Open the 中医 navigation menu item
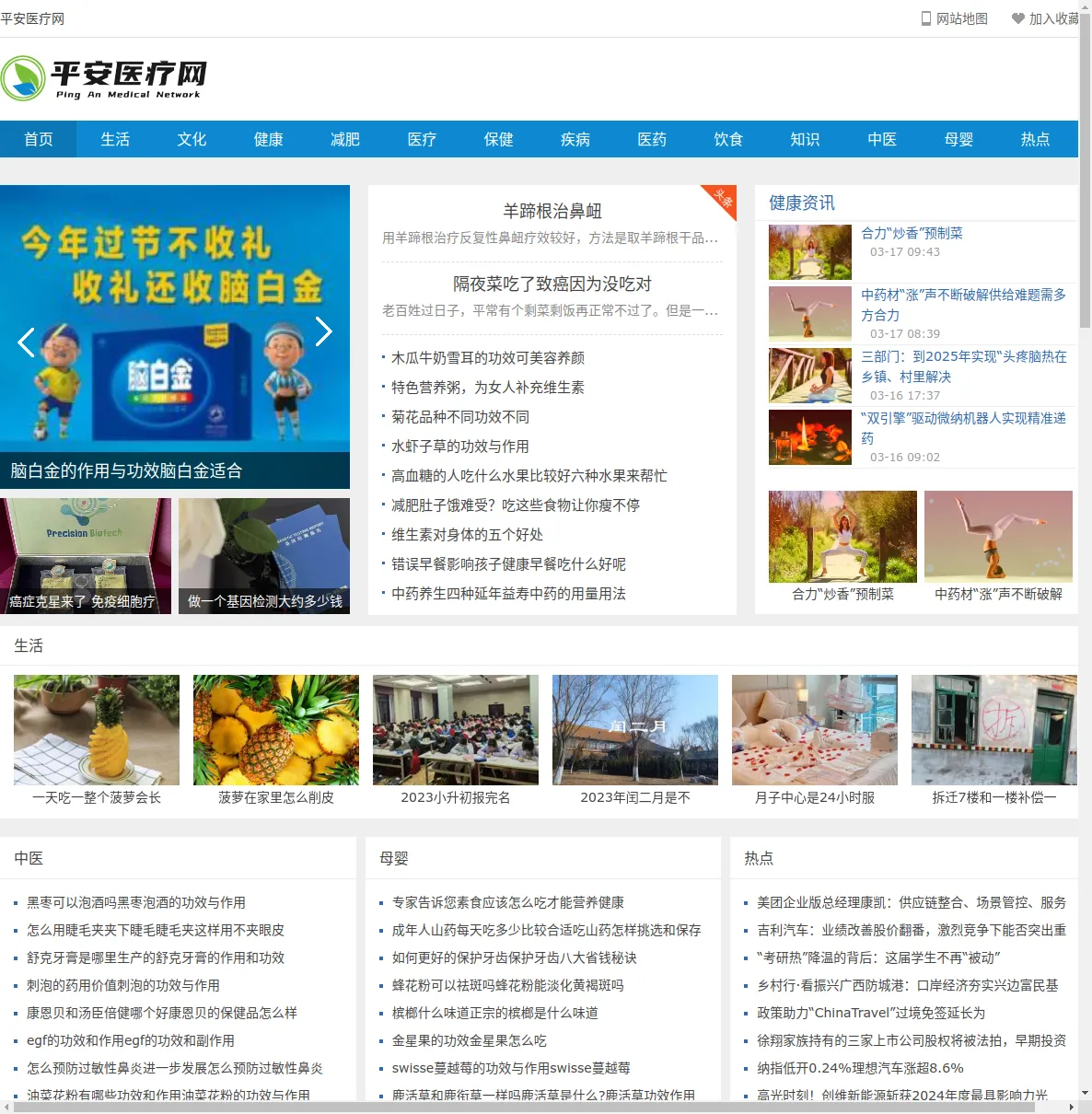1092x1114 pixels. [x=882, y=139]
